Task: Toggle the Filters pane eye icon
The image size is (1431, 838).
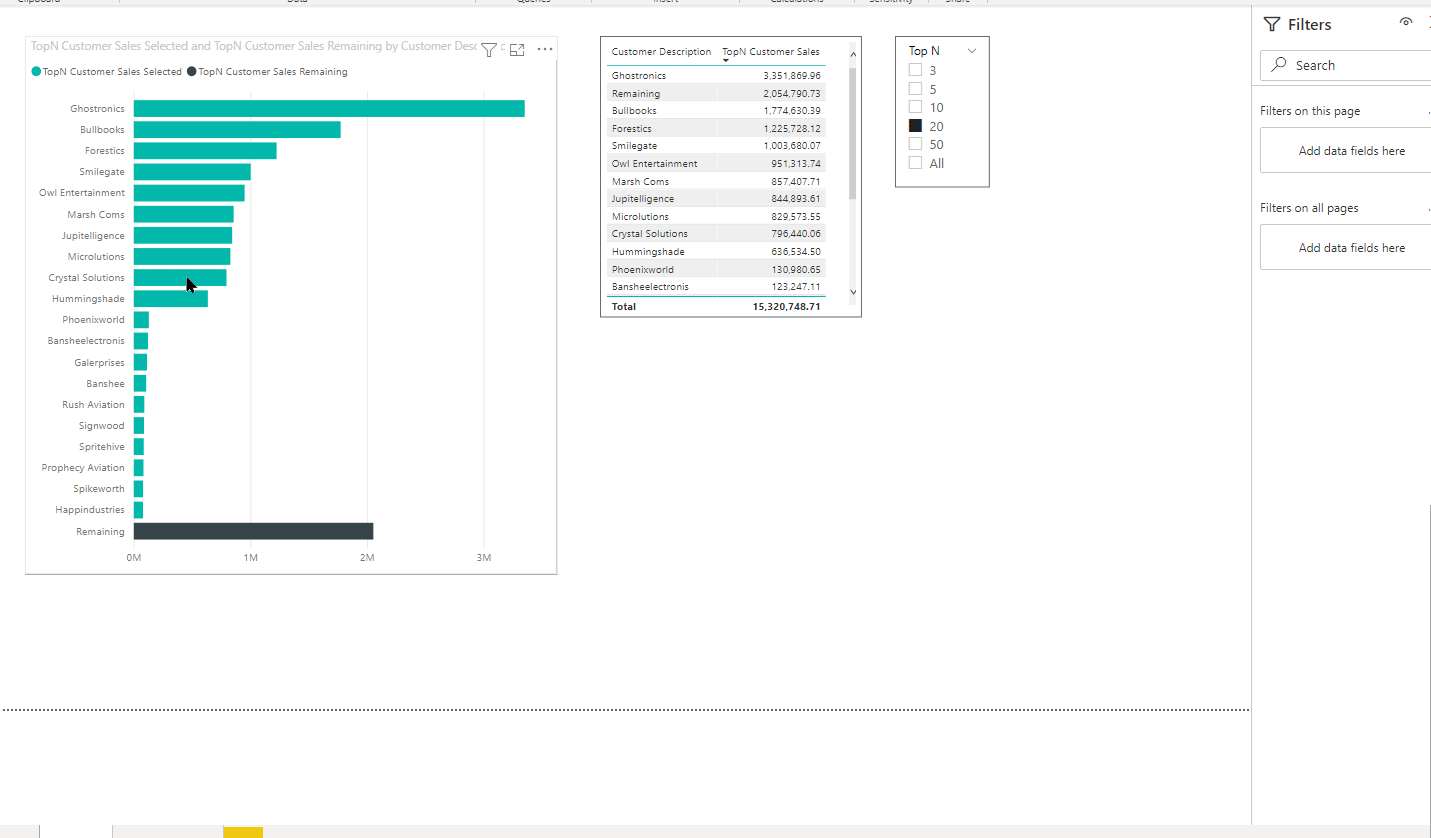Action: coord(1406,23)
